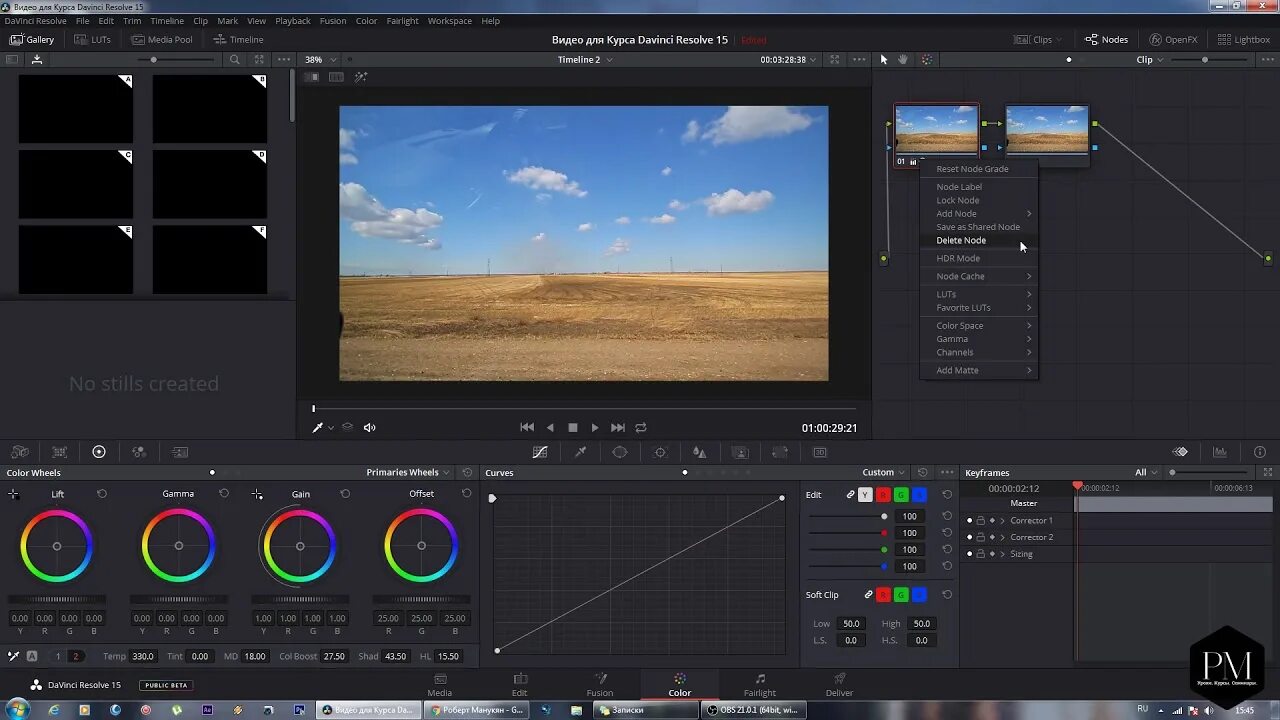This screenshot has height=720, width=1280.
Task: Open the Tracker palette icon
Action: 660,452
